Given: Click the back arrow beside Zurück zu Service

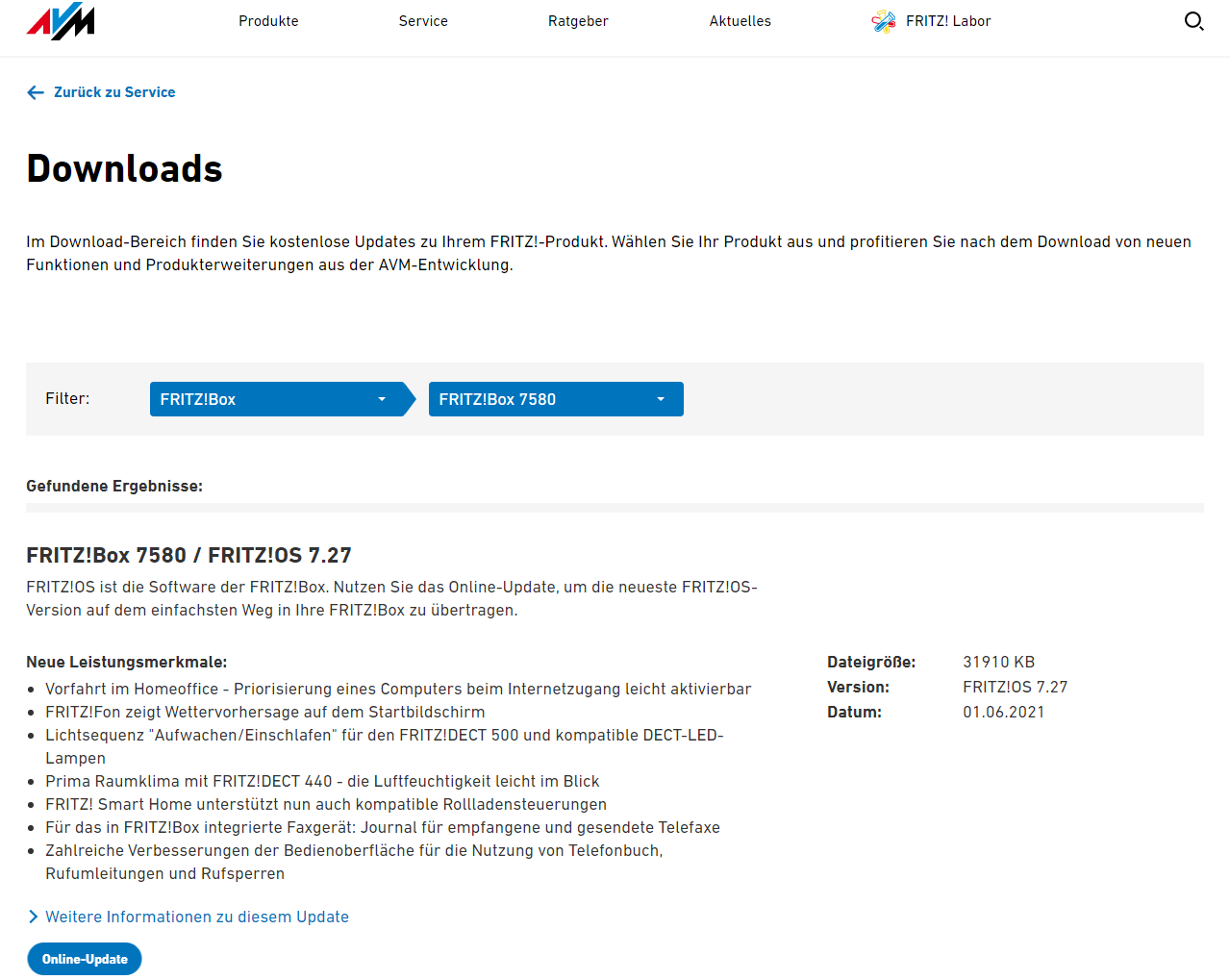Looking at the screenshot, I should (x=36, y=92).
